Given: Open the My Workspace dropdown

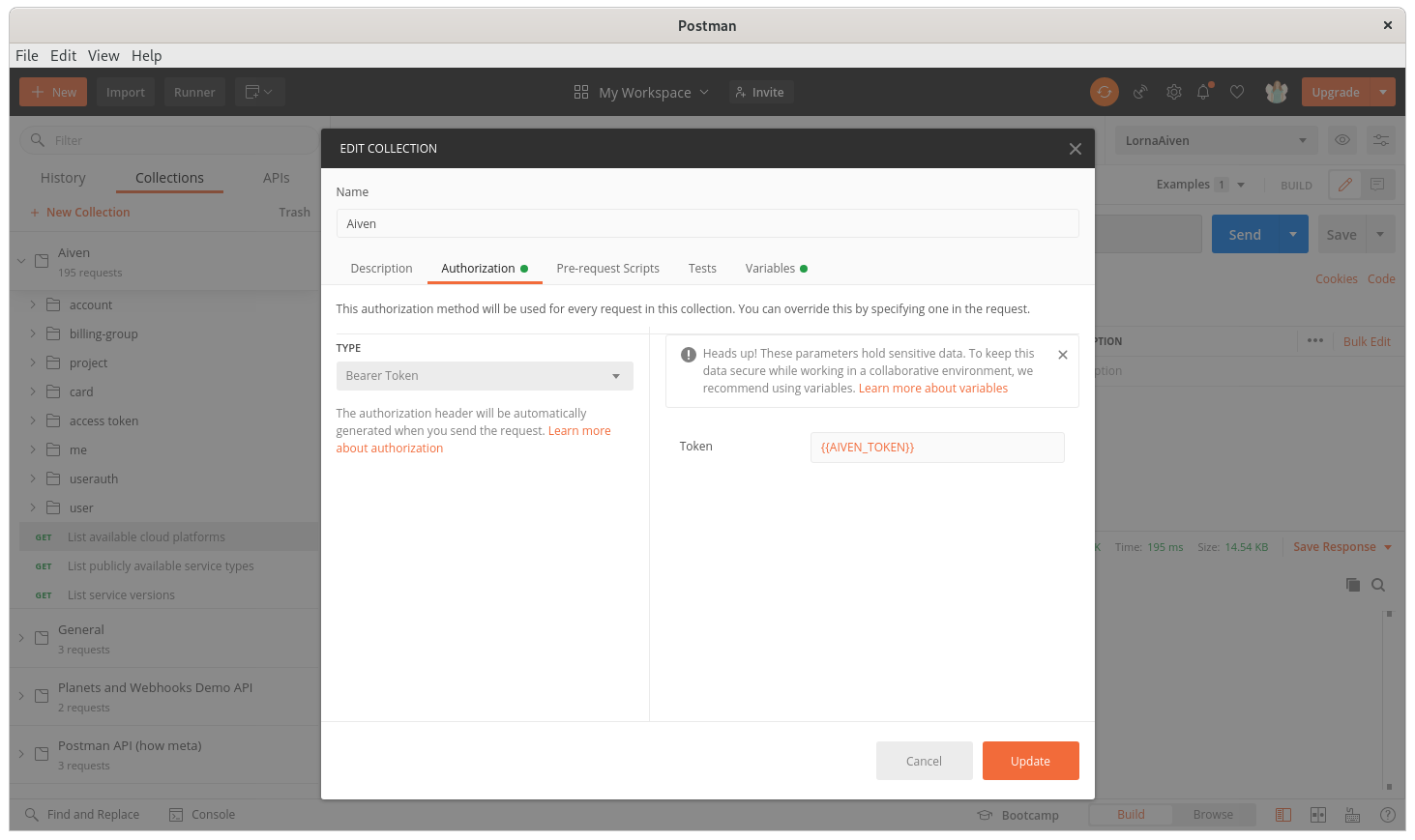Looking at the screenshot, I should [x=641, y=92].
